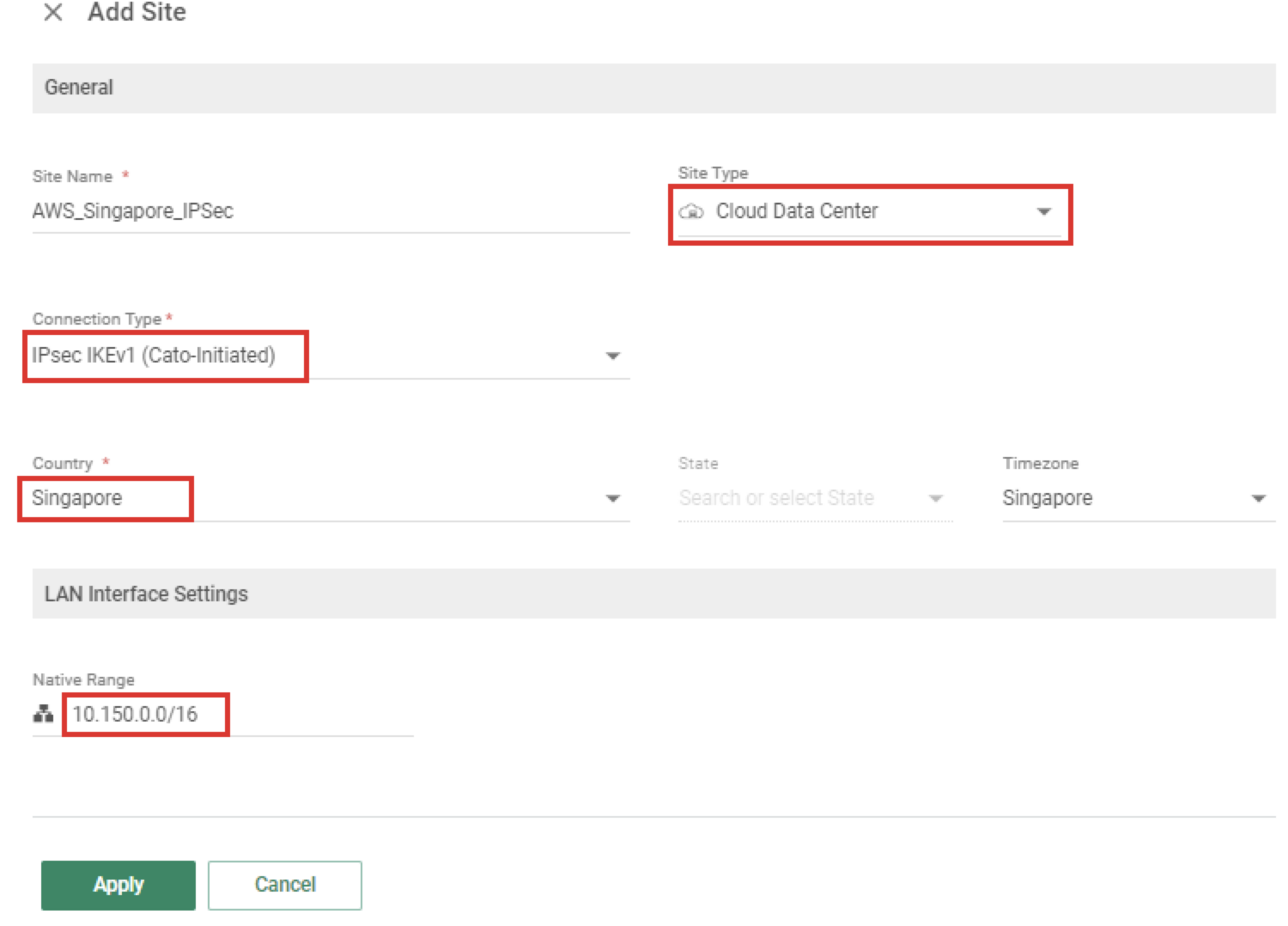Expand the Country dropdown arrow

pos(612,498)
